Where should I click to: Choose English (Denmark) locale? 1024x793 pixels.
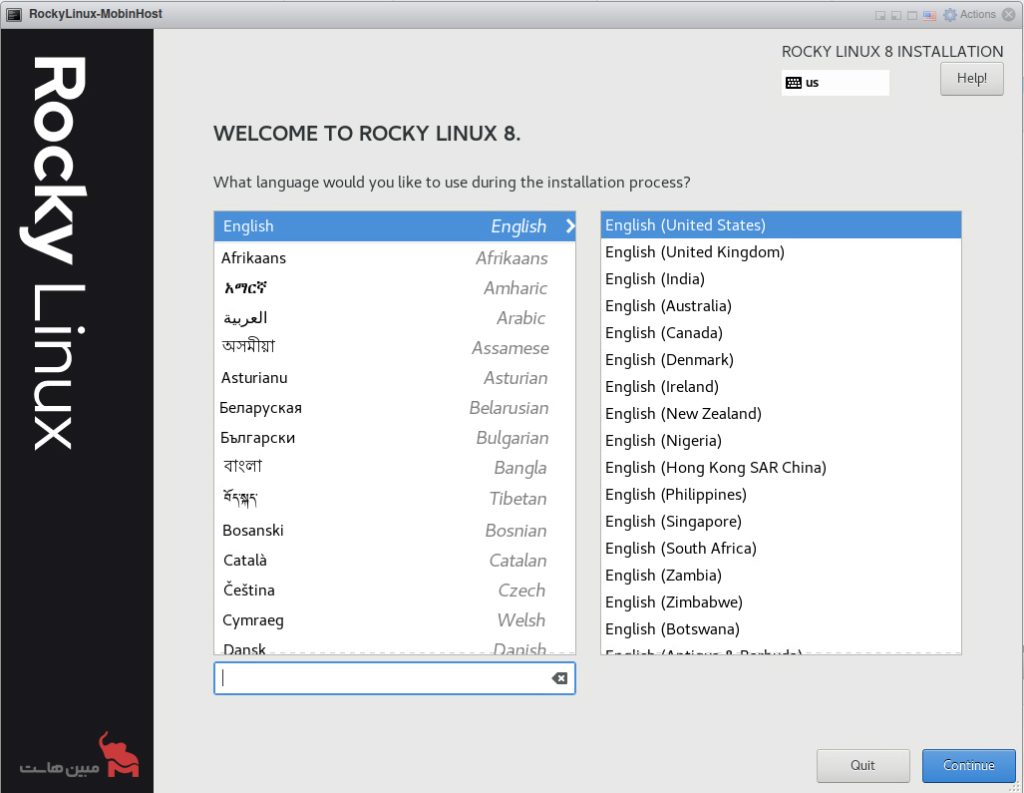click(x=780, y=360)
